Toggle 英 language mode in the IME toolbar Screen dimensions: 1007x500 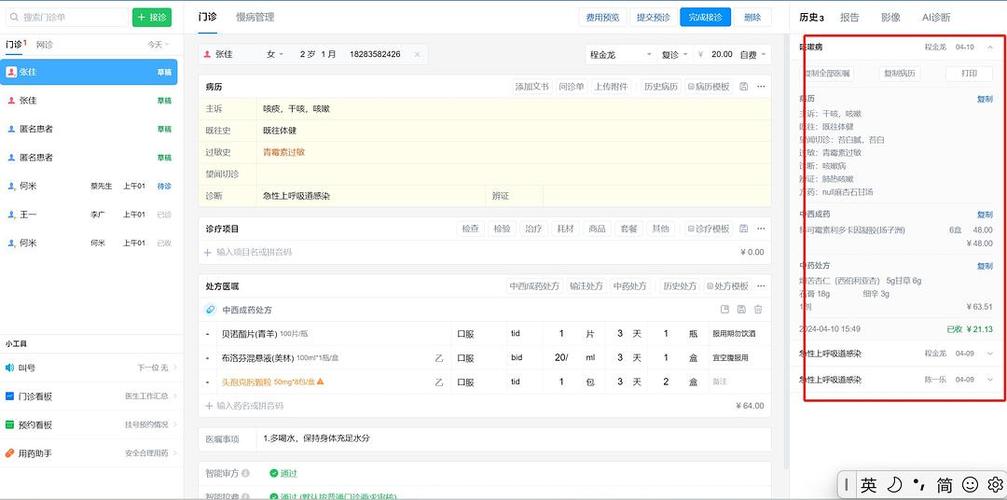coord(868,485)
